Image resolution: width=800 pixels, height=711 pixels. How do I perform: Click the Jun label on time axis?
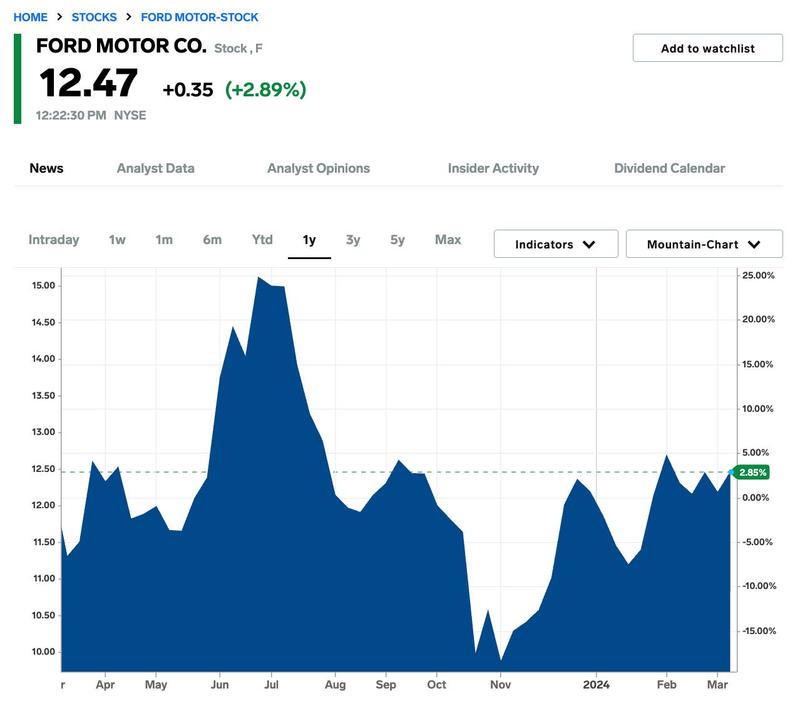[220, 684]
